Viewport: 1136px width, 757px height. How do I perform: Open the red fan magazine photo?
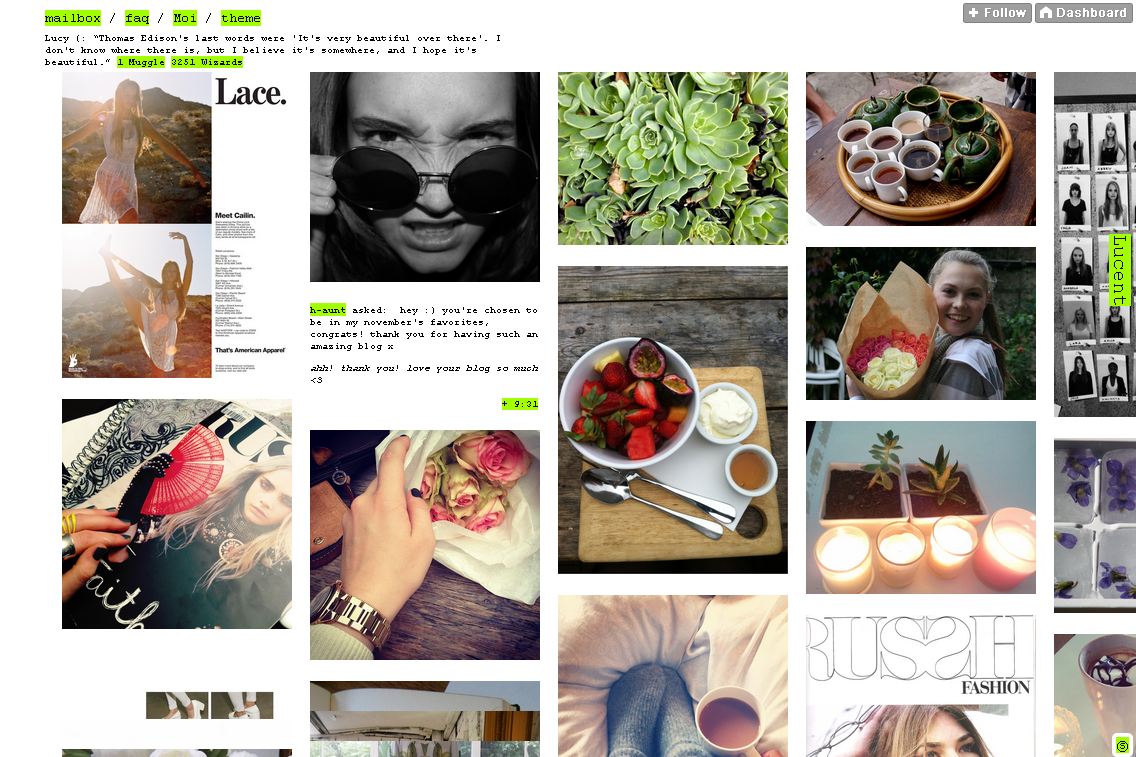[177, 514]
